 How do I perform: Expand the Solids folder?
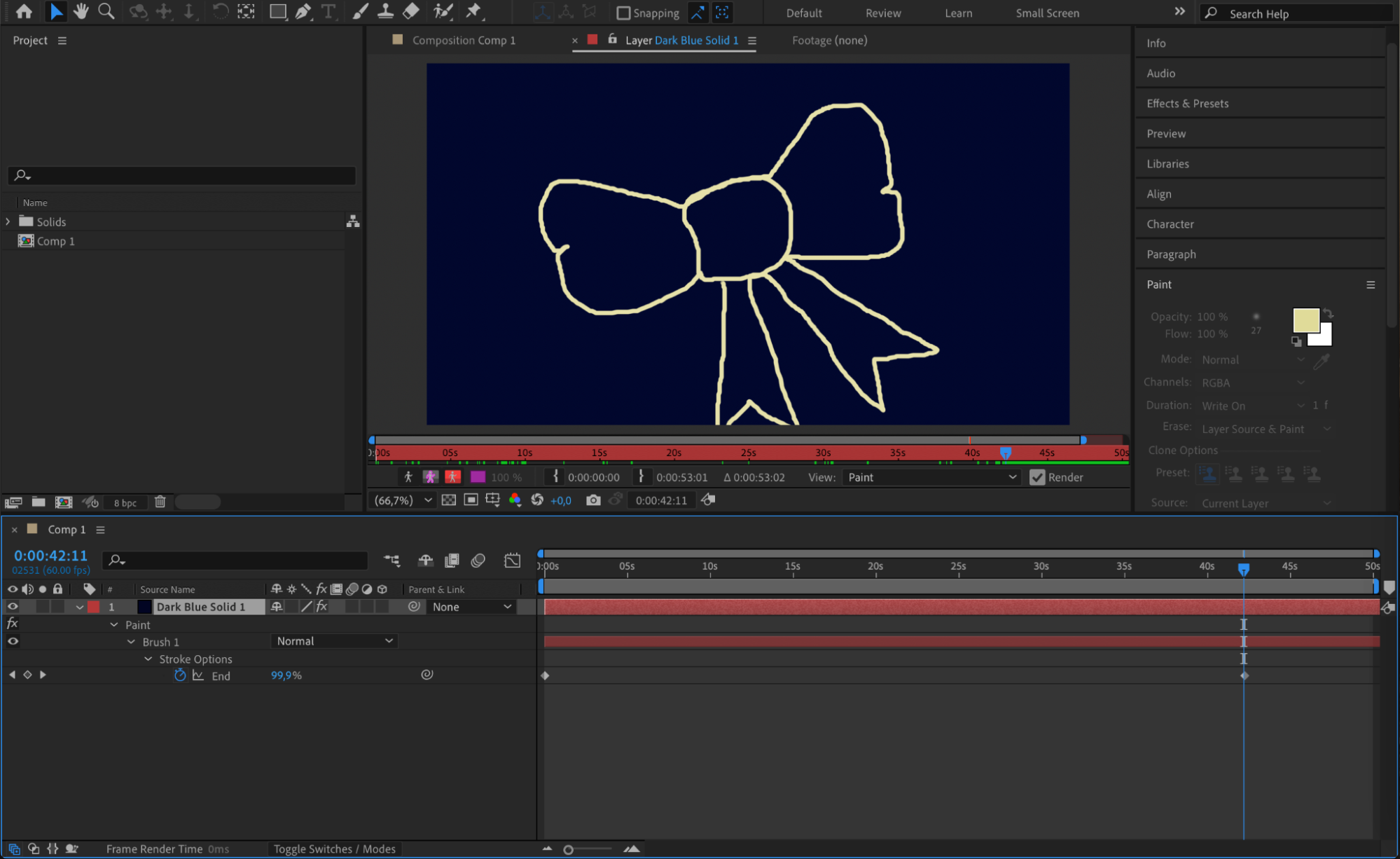tap(8, 221)
